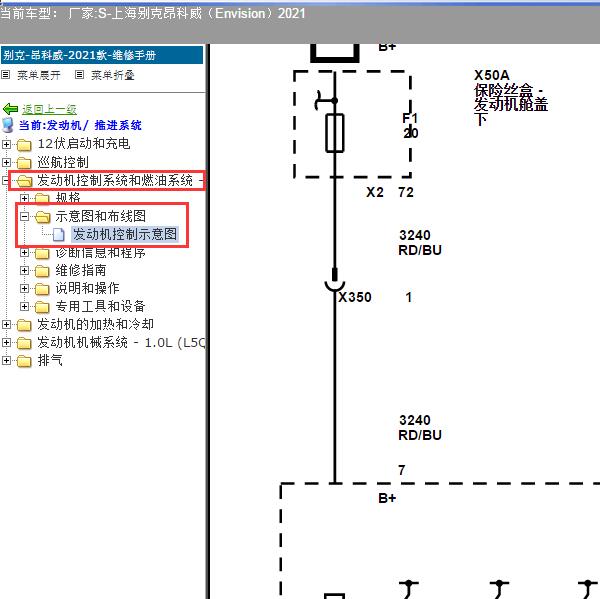
Task: Expand the 发动机机械系统 tree node
Action: [6, 343]
